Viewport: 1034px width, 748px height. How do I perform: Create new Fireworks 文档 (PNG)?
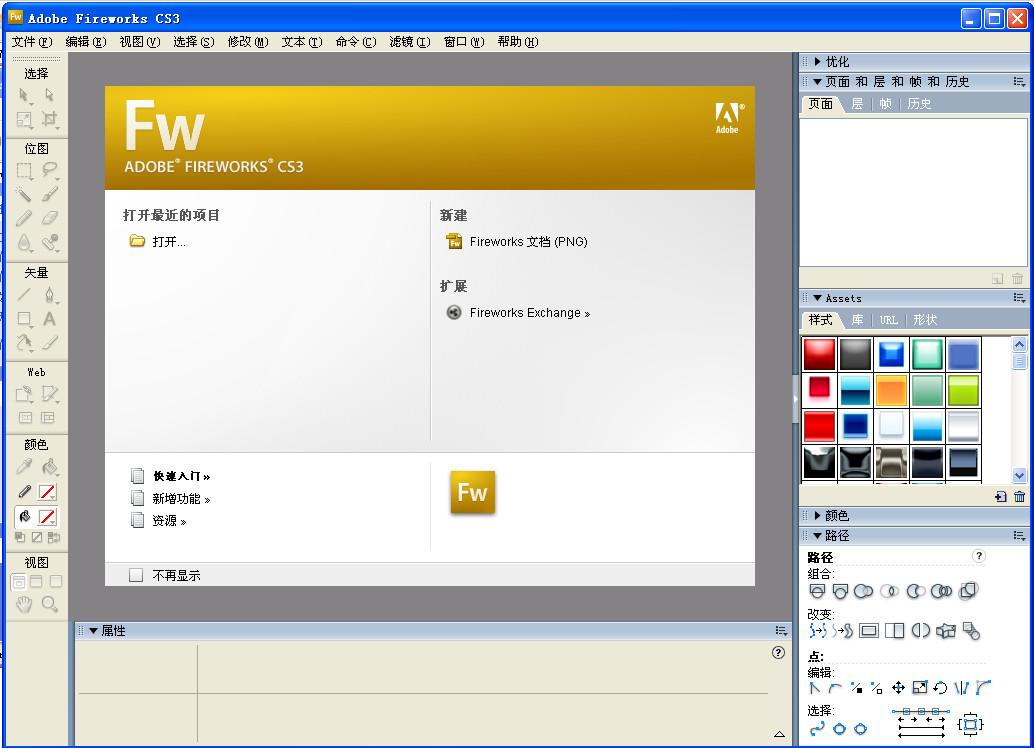517,241
